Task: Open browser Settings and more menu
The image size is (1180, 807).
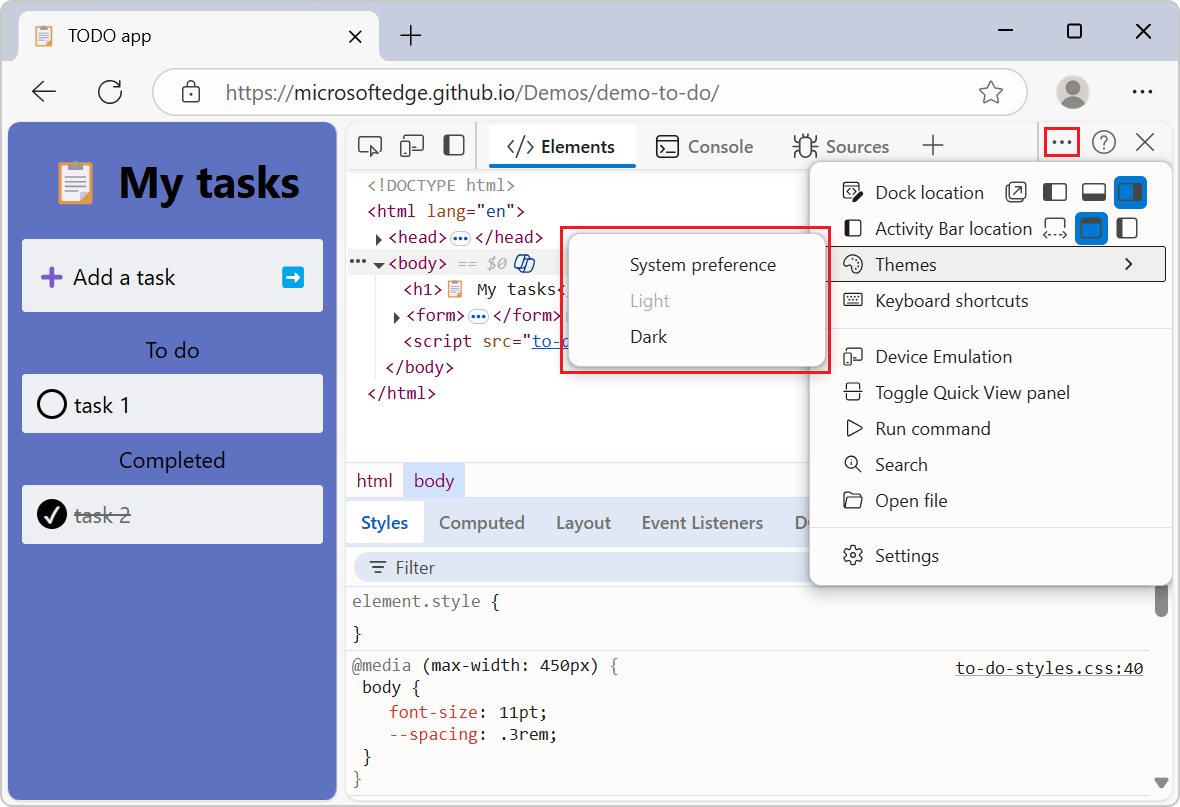Action: pyautogui.click(x=1142, y=92)
